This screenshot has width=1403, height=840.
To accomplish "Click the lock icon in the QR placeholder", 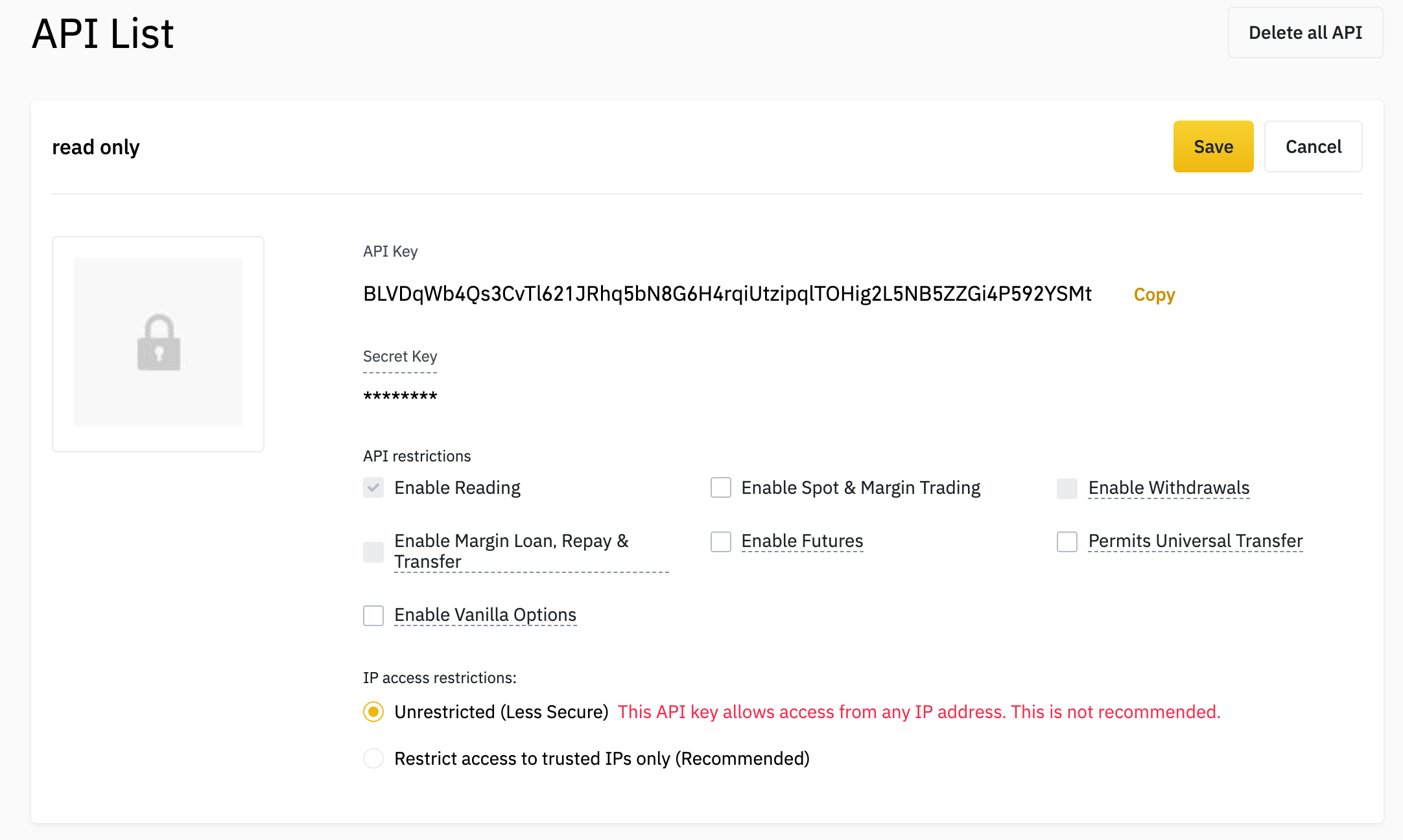I will (x=159, y=343).
